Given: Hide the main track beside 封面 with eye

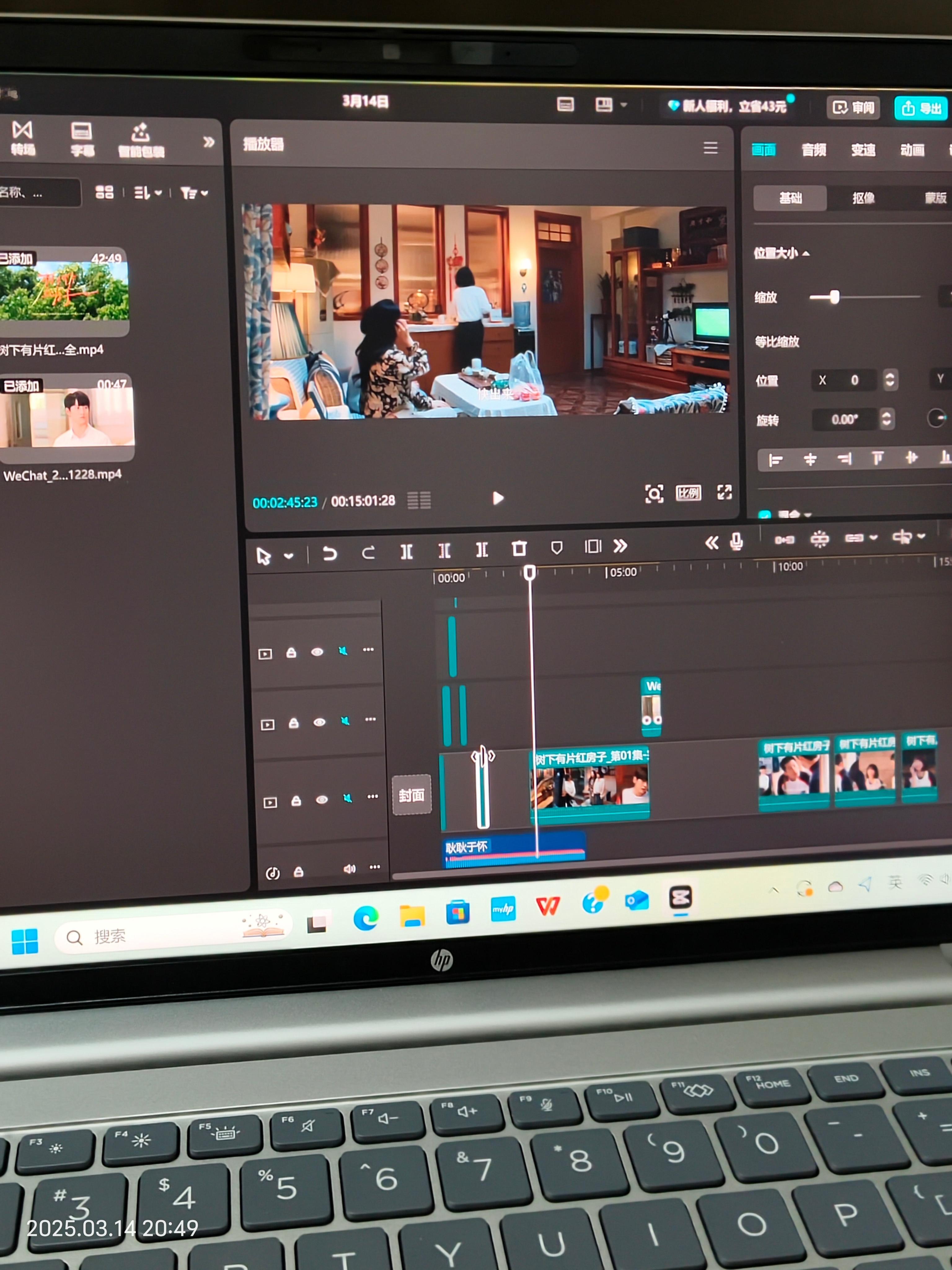Looking at the screenshot, I should coord(322,799).
